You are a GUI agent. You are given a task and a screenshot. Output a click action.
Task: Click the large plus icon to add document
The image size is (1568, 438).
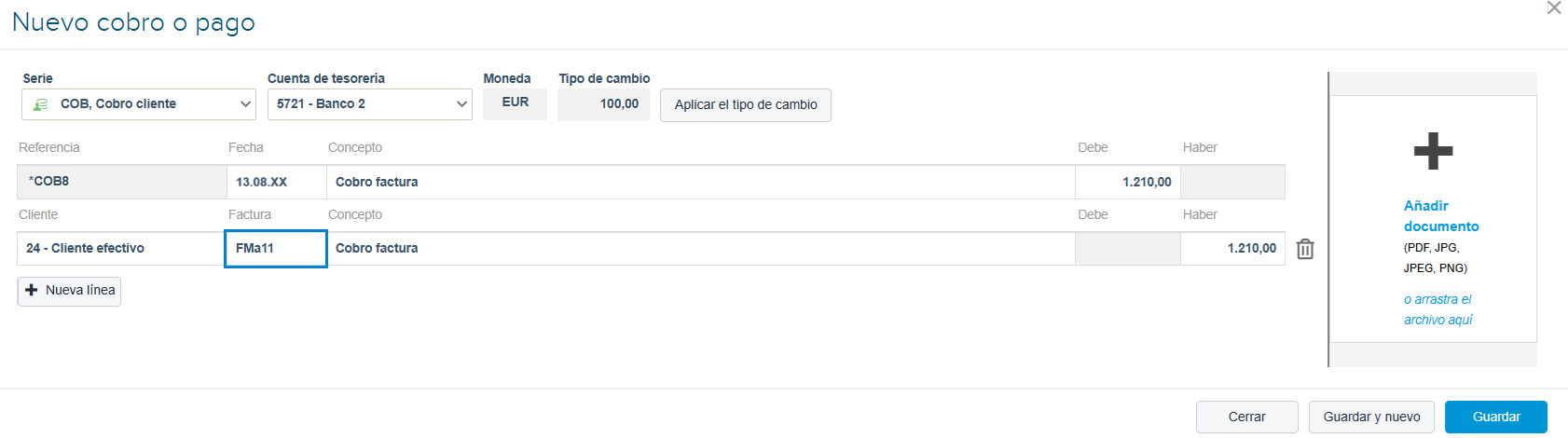coord(1433,151)
